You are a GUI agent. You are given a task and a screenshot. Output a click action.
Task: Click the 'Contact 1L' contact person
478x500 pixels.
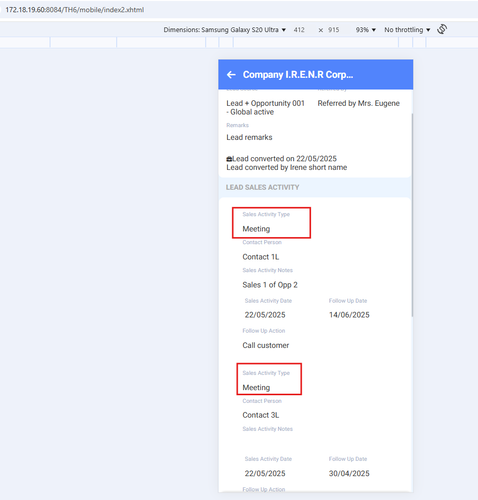point(261,257)
